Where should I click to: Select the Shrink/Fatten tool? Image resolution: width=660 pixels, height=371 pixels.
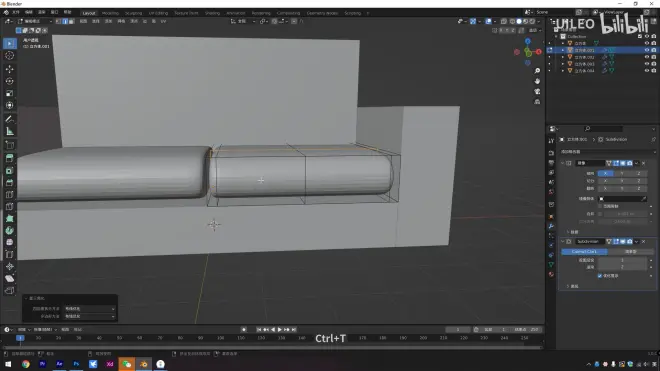click(x=10, y=267)
